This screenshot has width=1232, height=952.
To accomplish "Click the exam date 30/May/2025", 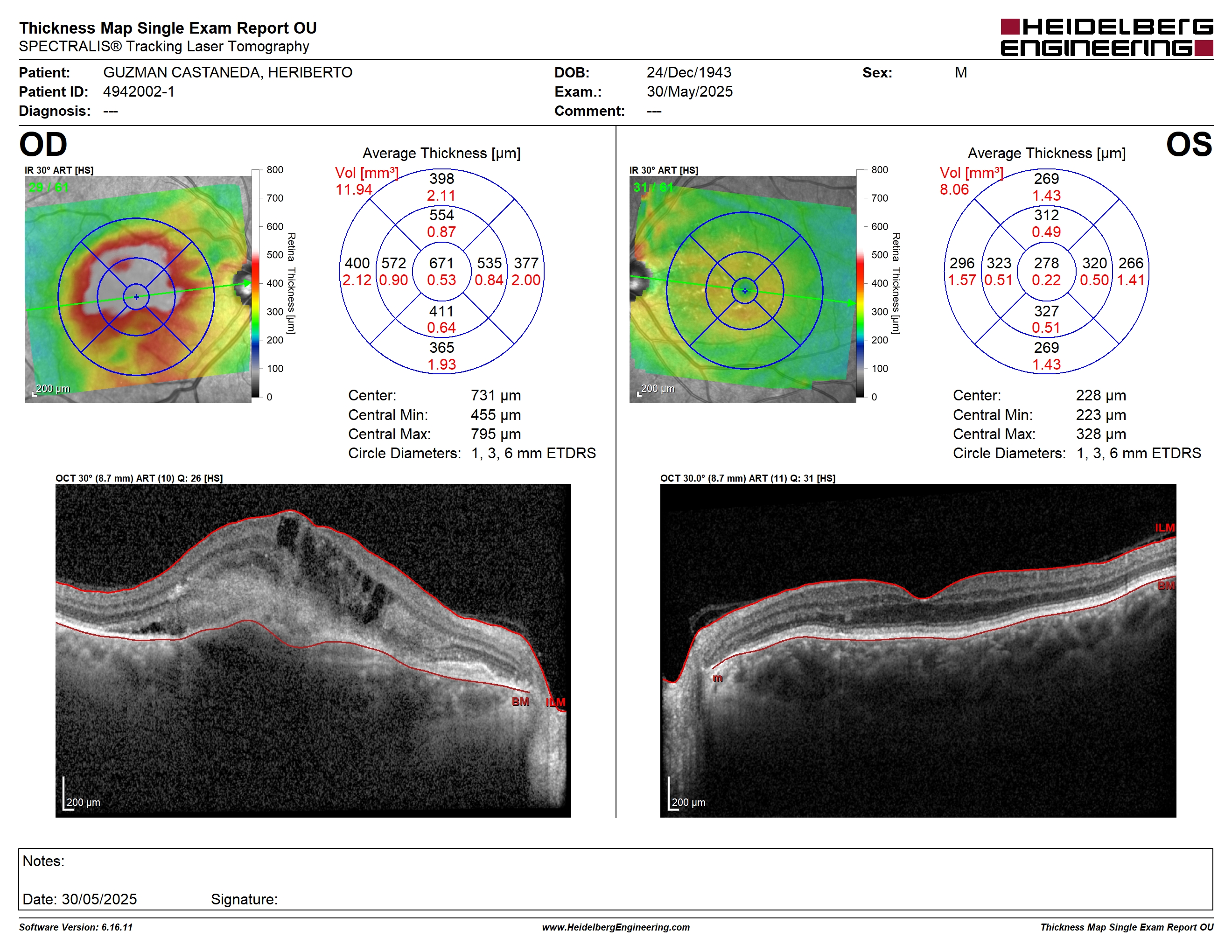I will [x=689, y=92].
